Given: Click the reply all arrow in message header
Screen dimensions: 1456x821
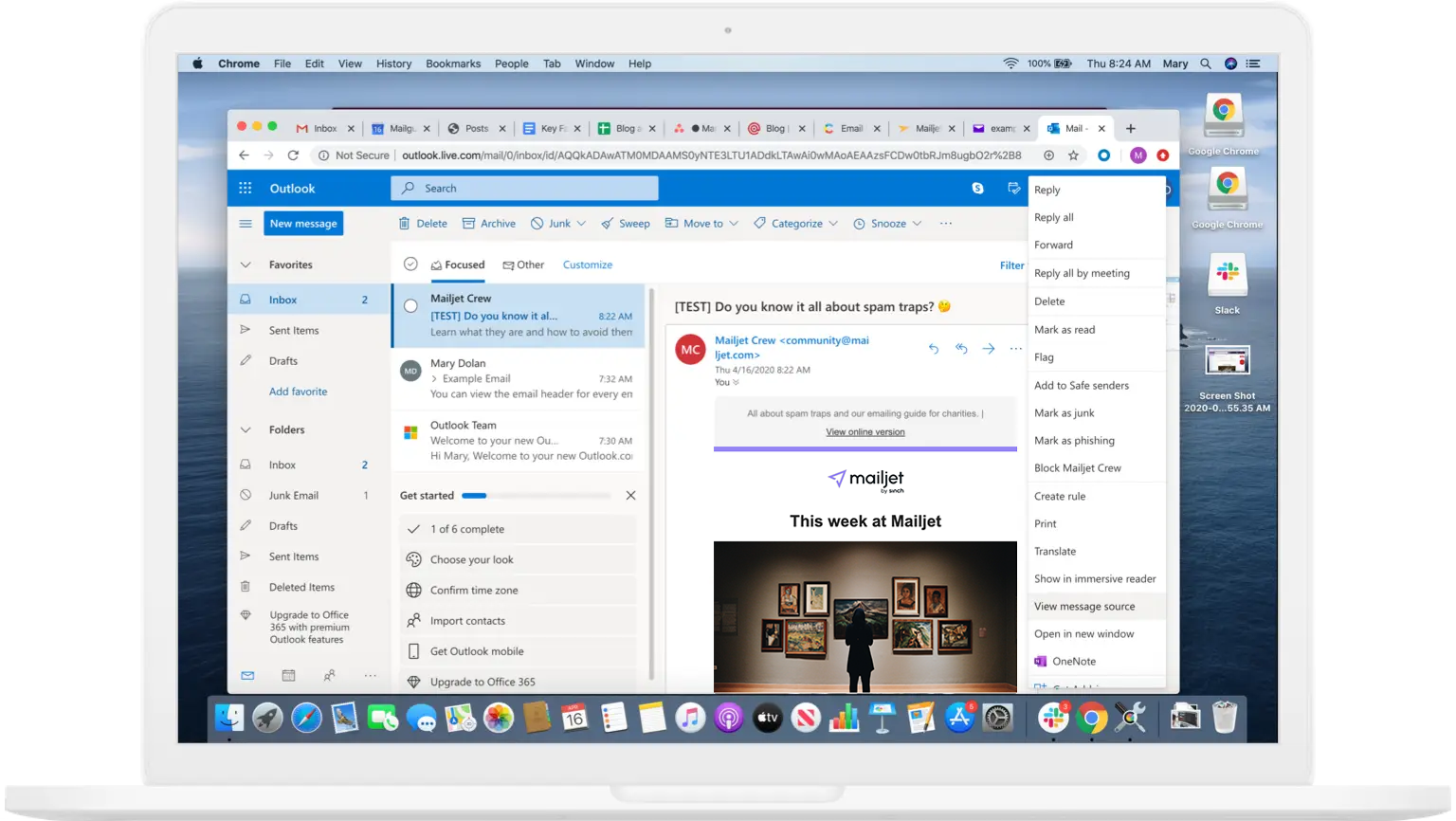Looking at the screenshot, I should (x=961, y=349).
